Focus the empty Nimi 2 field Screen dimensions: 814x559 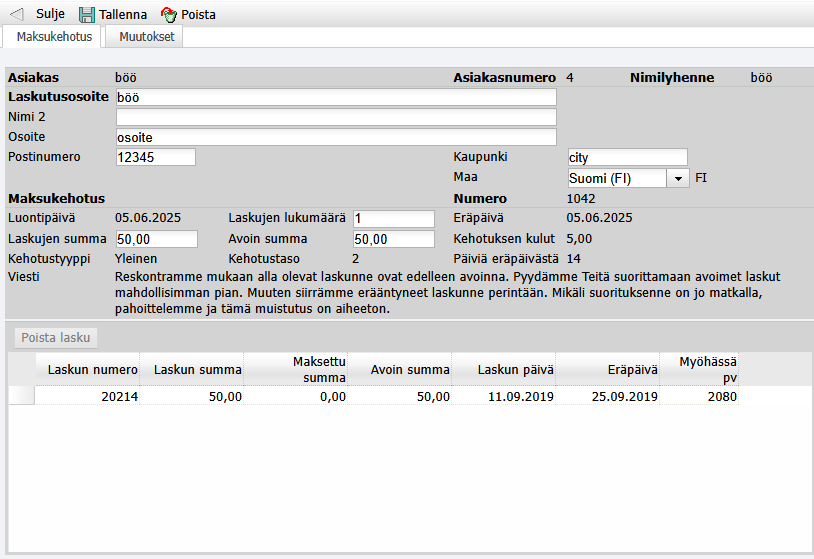click(336, 117)
